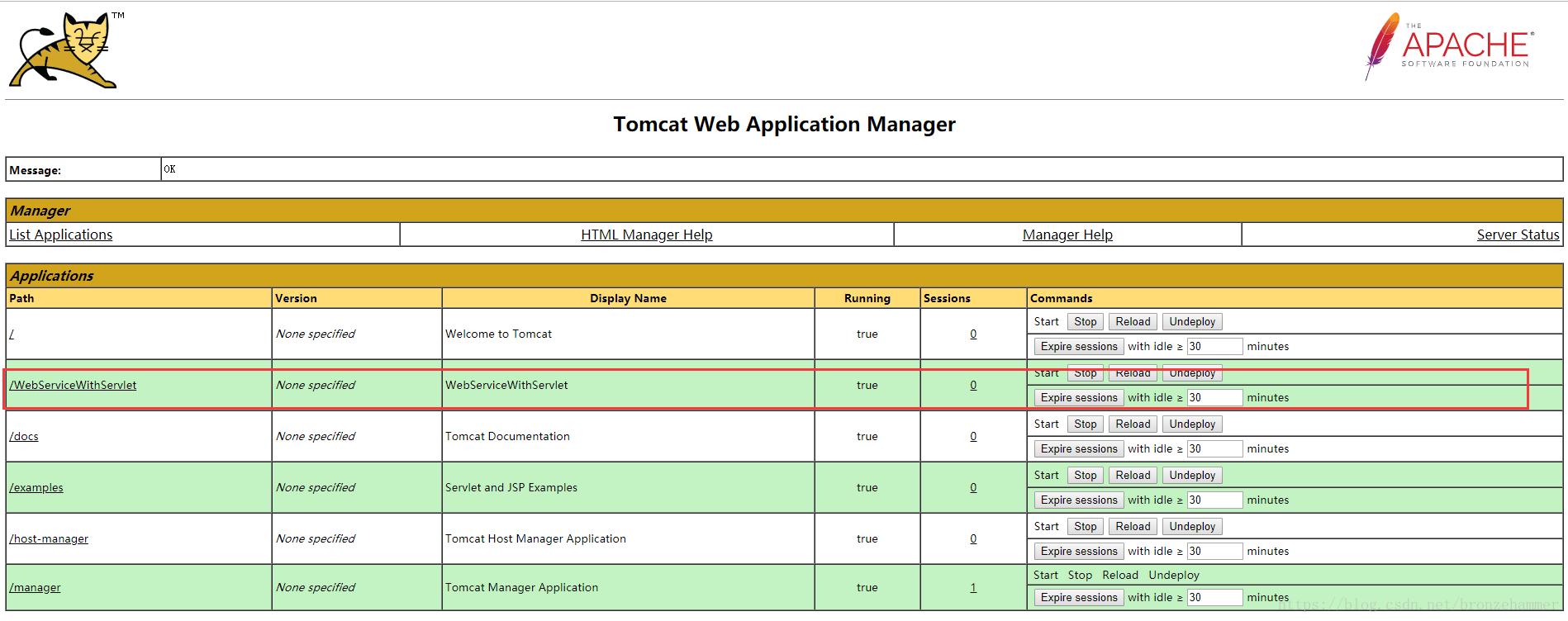Click the Tomcat Web Application Manager heading
1568x621 pixels.
(x=784, y=124)
